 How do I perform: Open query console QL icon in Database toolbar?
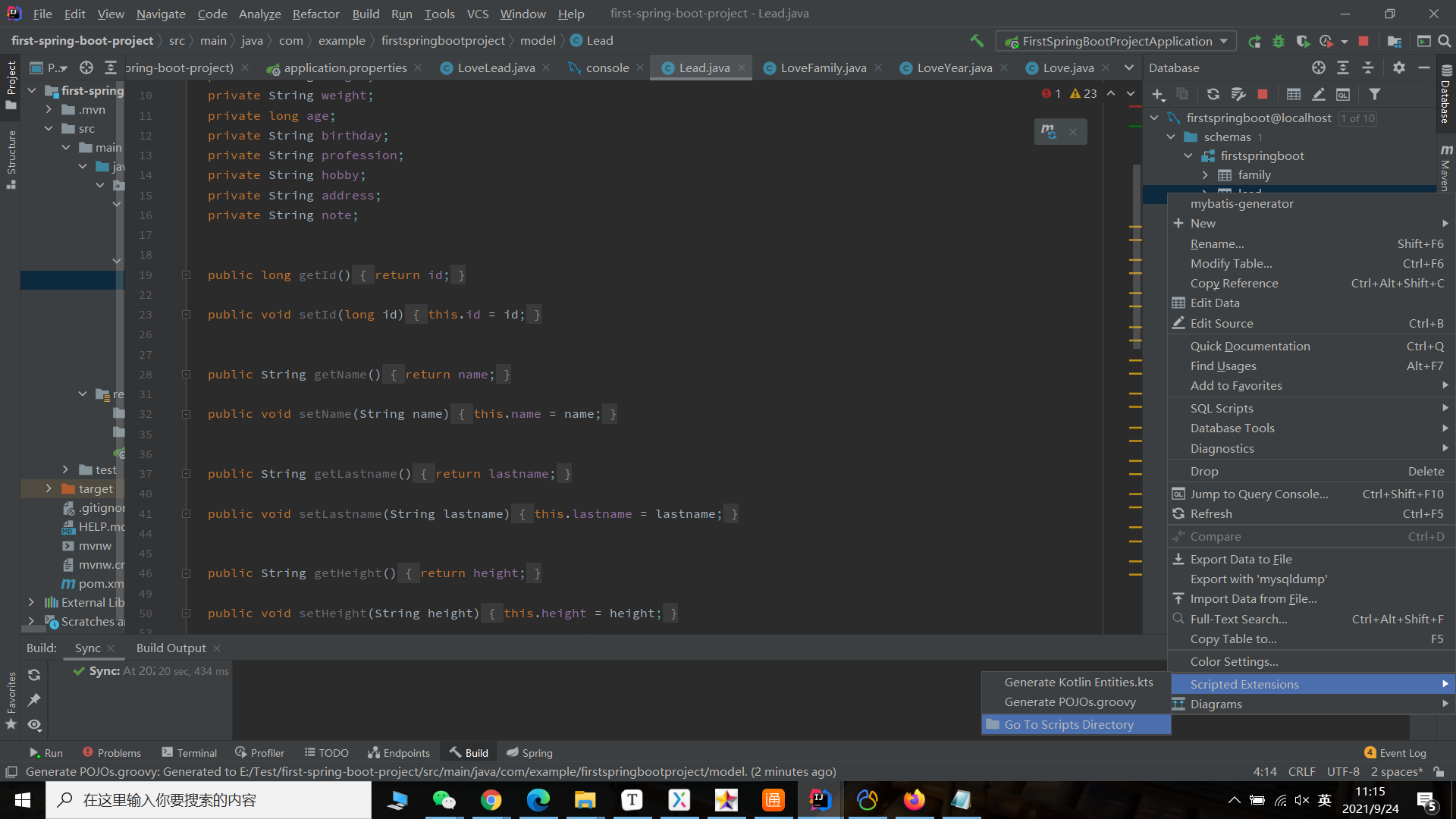click(x=1343, y=94)
